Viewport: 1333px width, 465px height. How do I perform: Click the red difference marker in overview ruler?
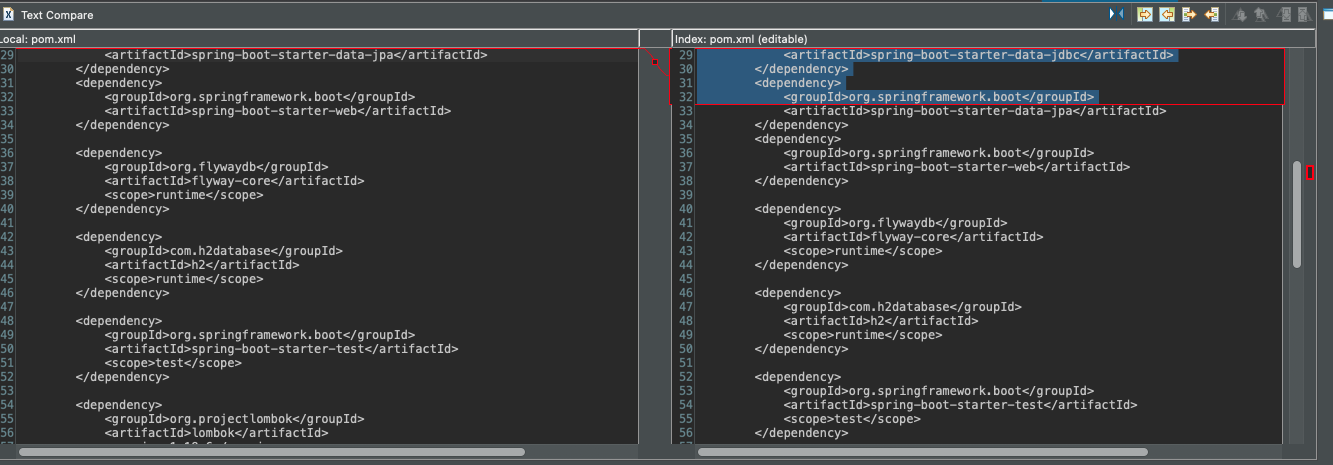click(1310, 173)
